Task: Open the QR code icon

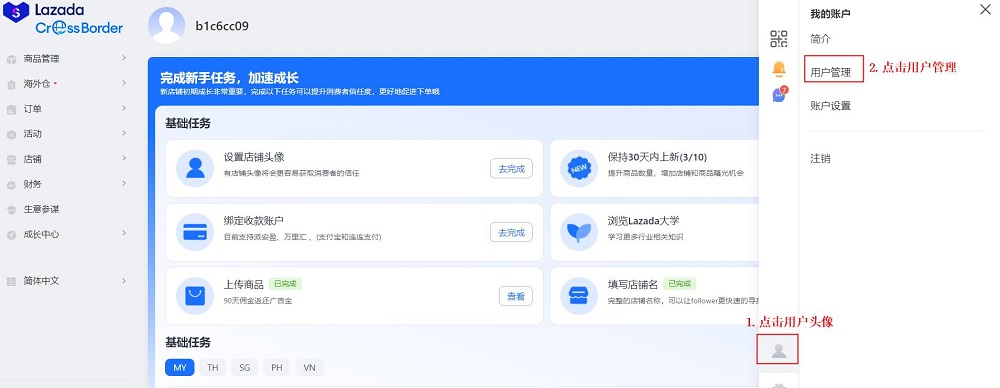Action: pyautogui.click(x=779, y=38)
